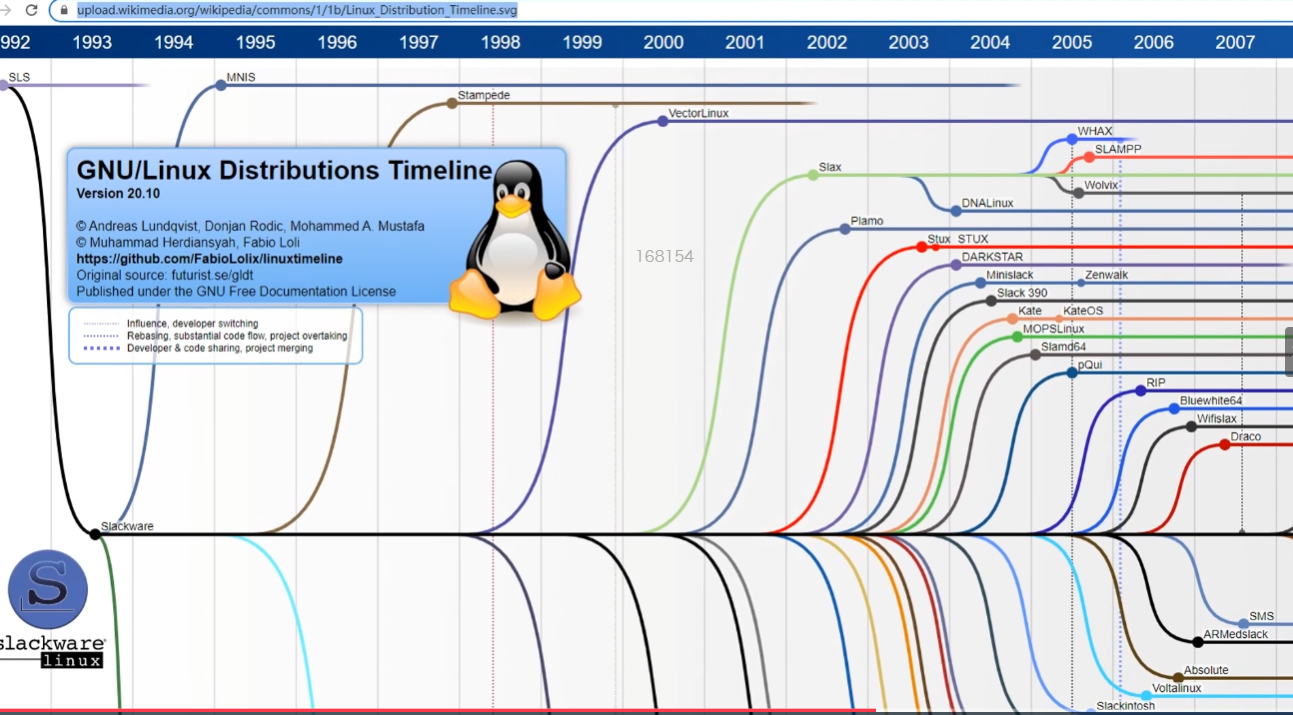Click the STUX uppercase label
This screenshot has height=715, width=1293.
click(x=973, y=239)
